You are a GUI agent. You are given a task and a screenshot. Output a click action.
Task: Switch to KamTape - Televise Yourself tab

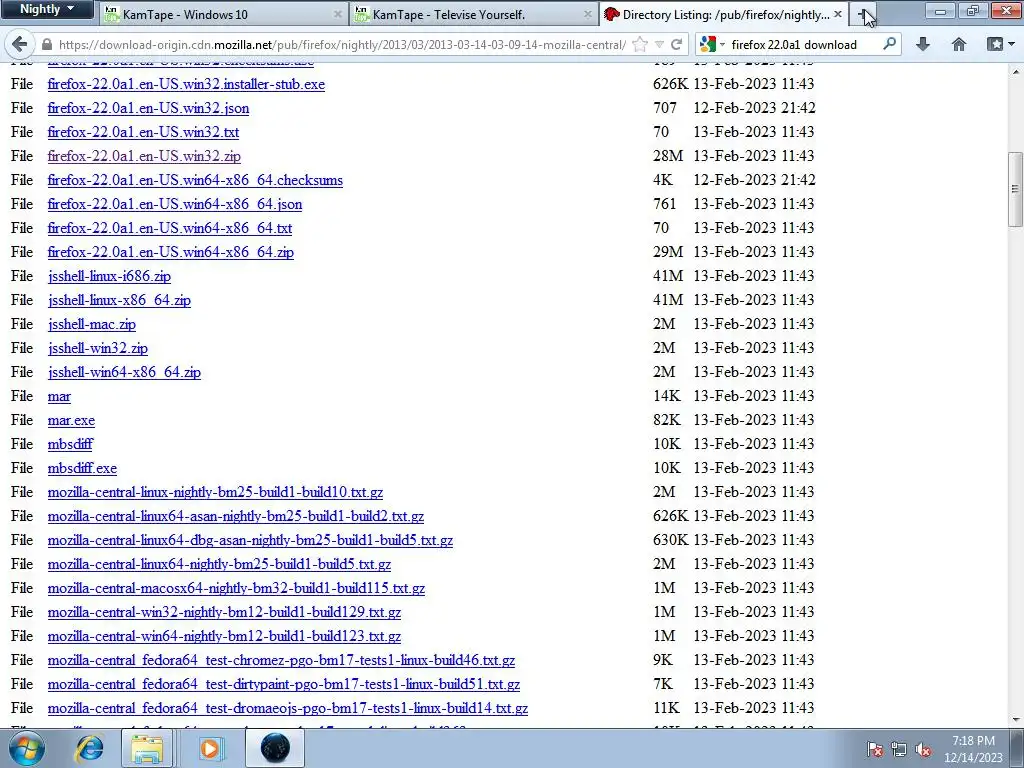click(473, 14)
